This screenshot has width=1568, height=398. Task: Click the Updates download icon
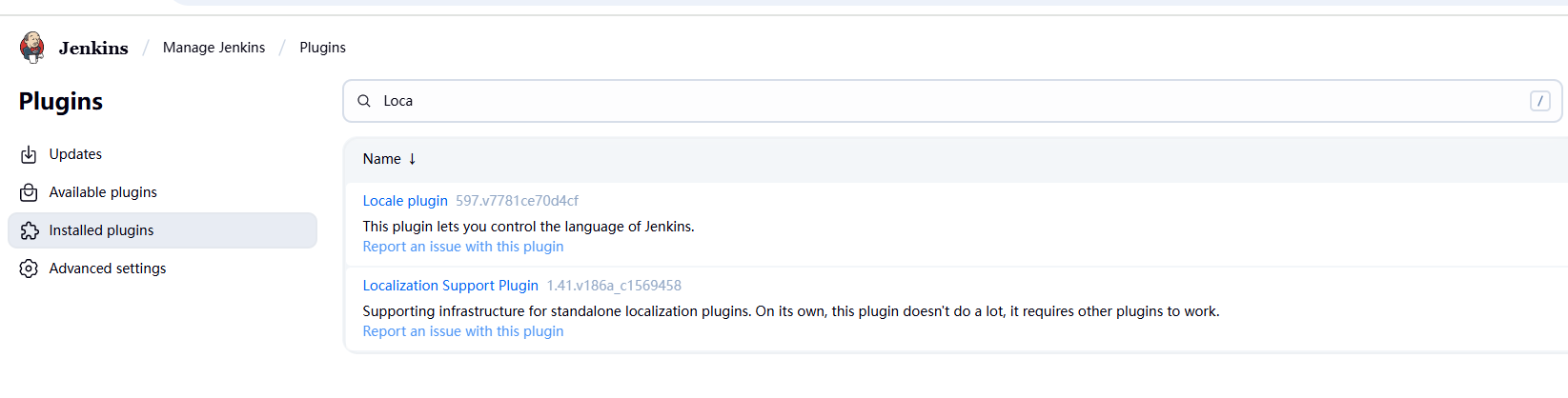tap(30, 154)
